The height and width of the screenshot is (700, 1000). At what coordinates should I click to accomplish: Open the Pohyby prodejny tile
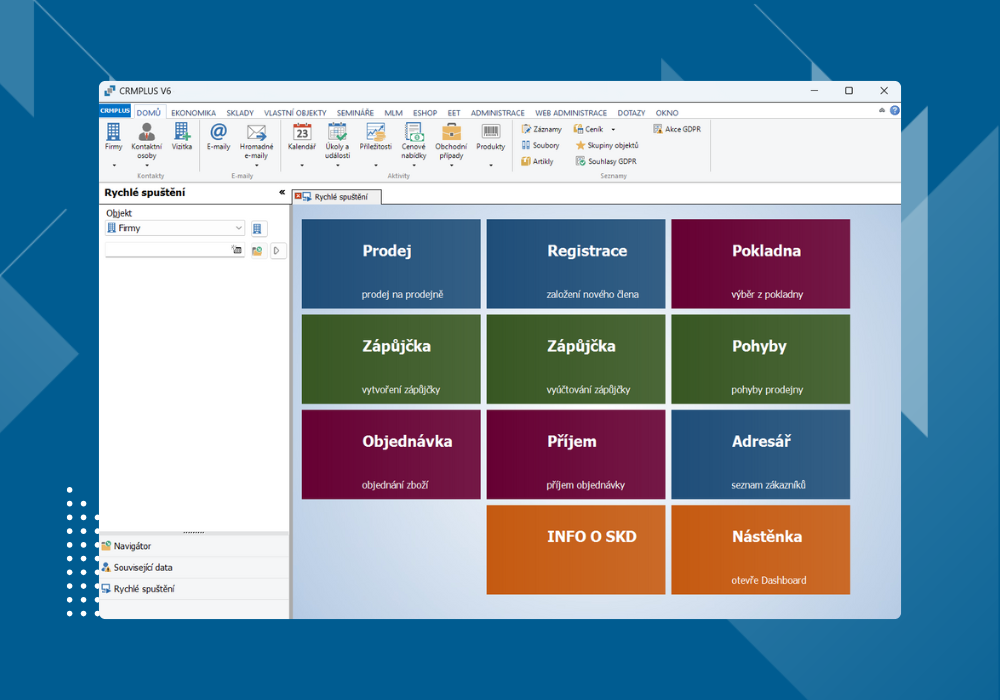click(x=761, y=359)
